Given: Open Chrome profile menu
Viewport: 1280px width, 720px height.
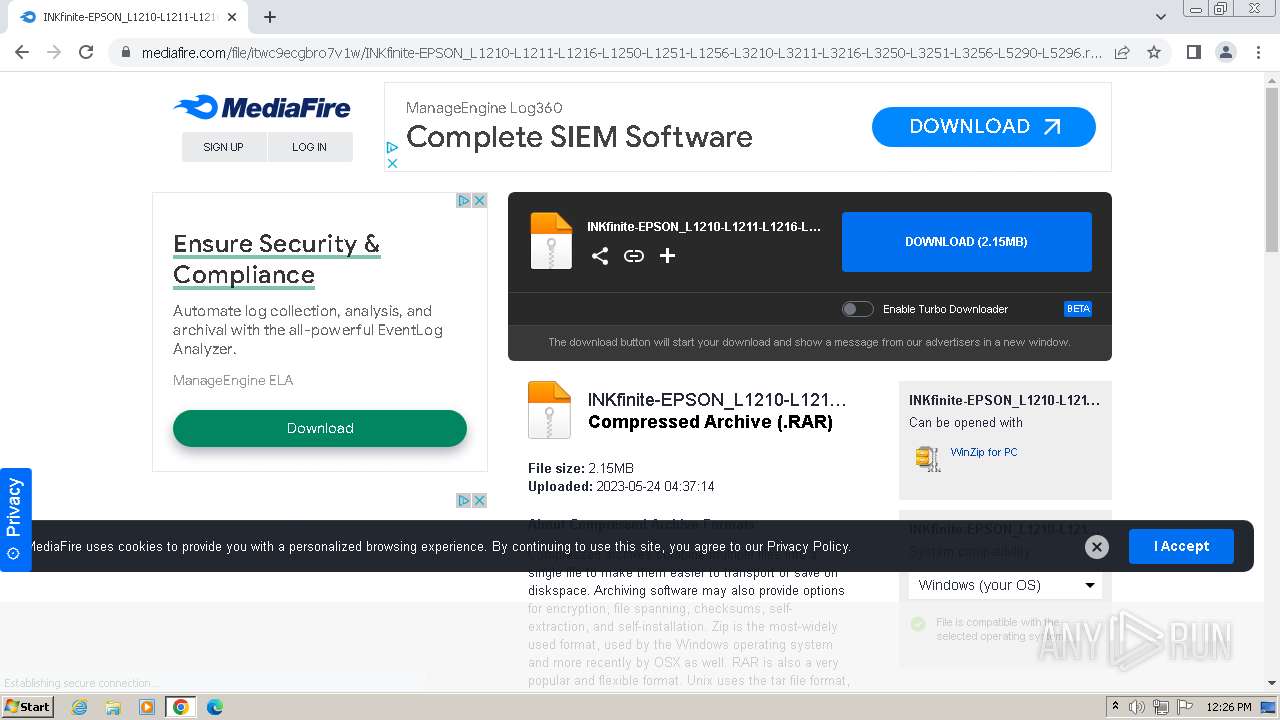Looking at the screenshot, I should (x=1225, y=52).
